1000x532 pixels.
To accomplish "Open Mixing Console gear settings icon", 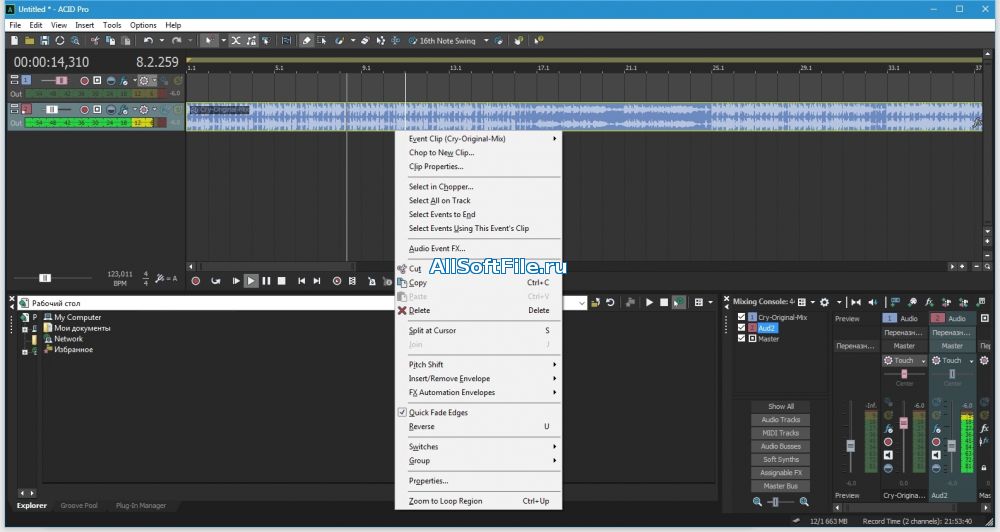I will coord(824,302).
